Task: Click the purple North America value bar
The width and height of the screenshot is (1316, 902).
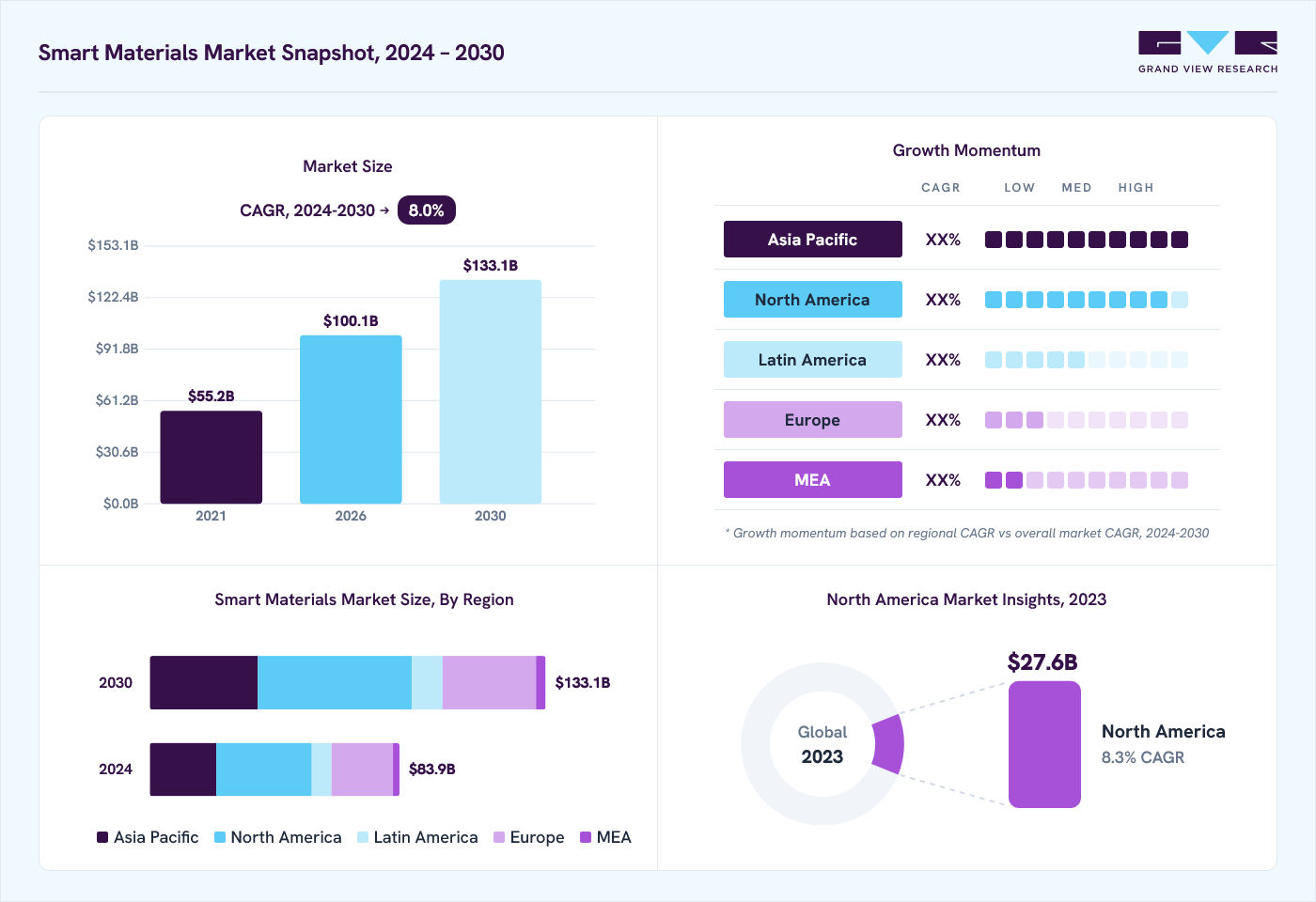Action: 1044,744
